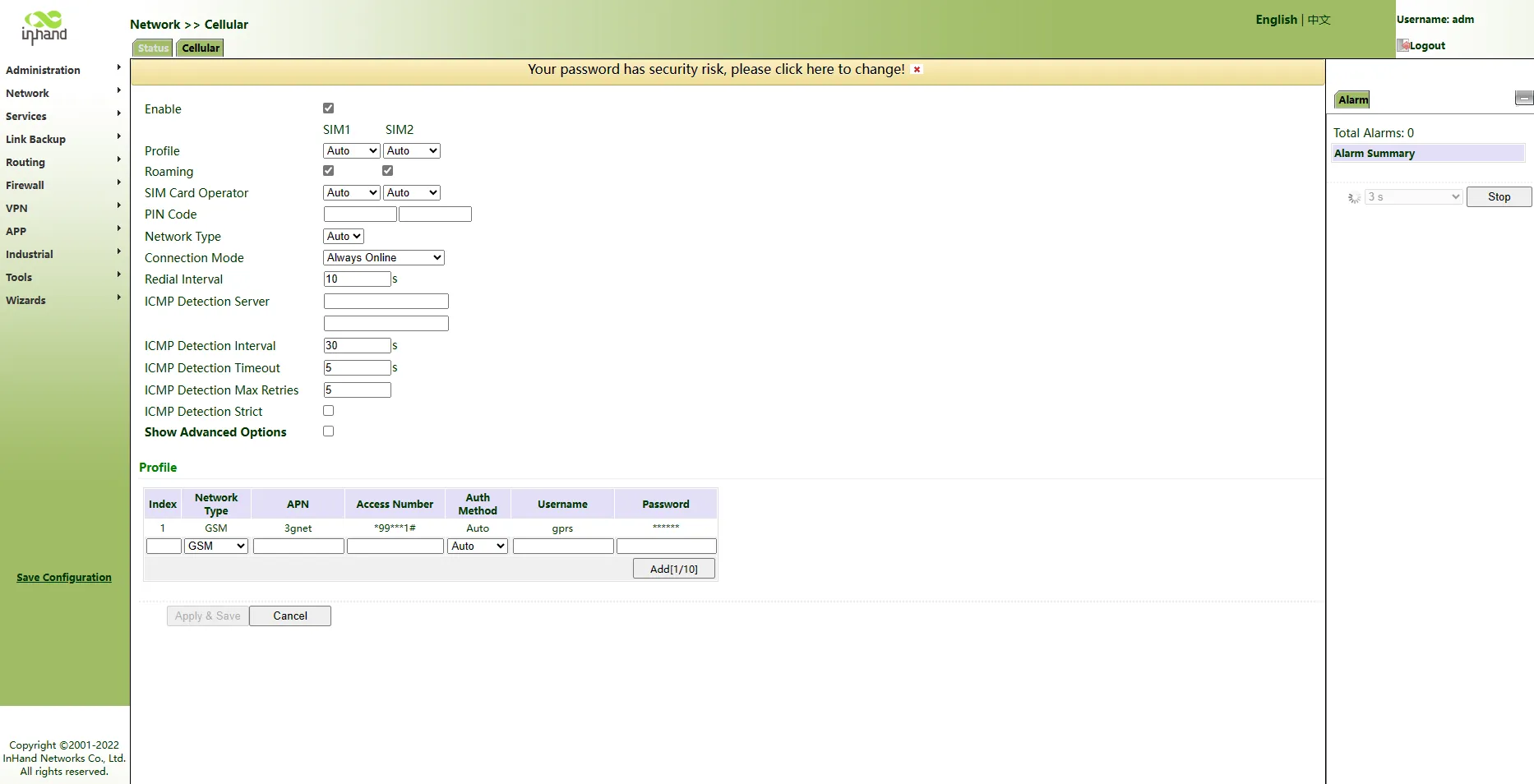Screen dimensions: 1534x784
Task: Open the SIM2 Profile dropdown
Action: tap(412, 150)
